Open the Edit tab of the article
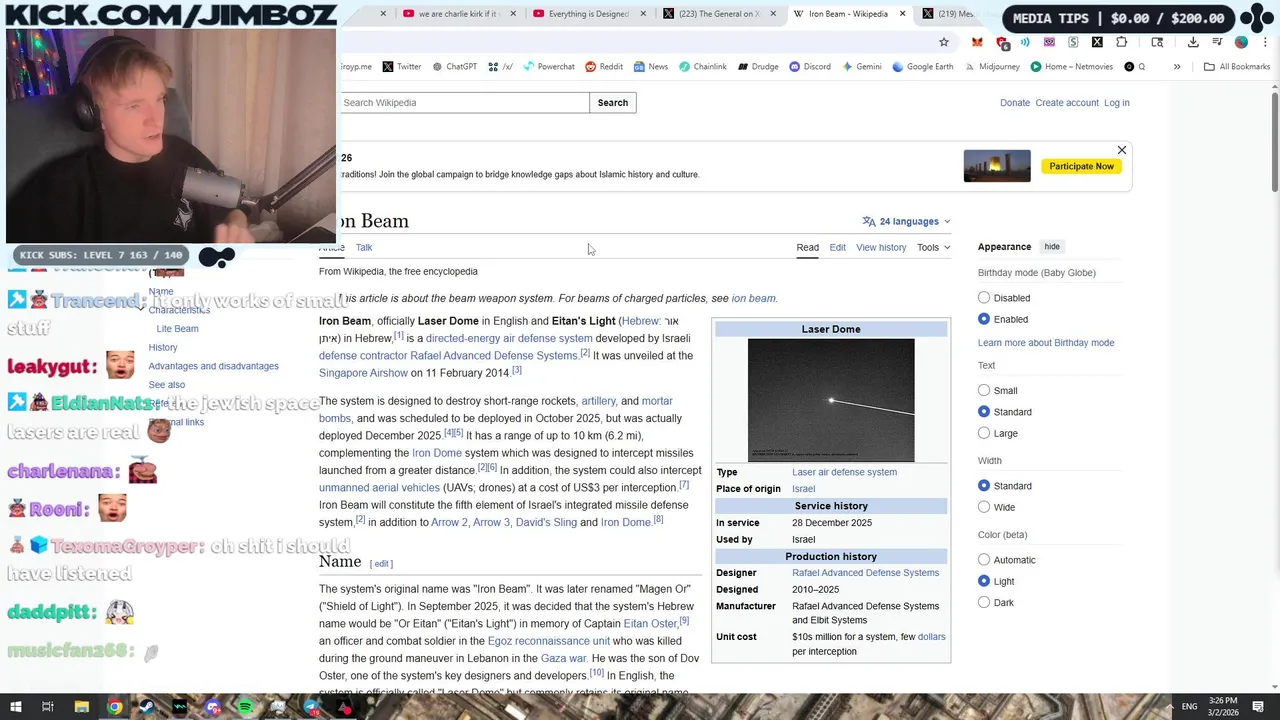Image resolution: width=1280 pixels, height=720 pixels. (x=837, y=247)
